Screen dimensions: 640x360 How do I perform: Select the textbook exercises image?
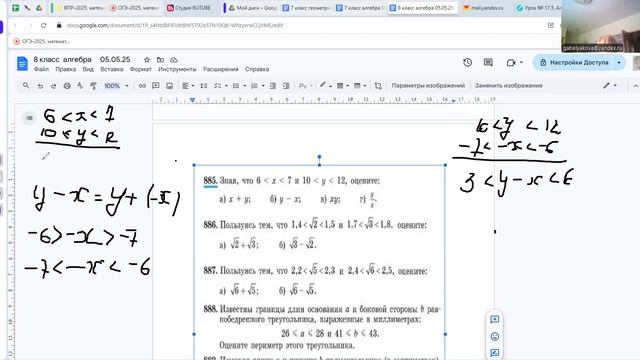click(x=319, y=262)
